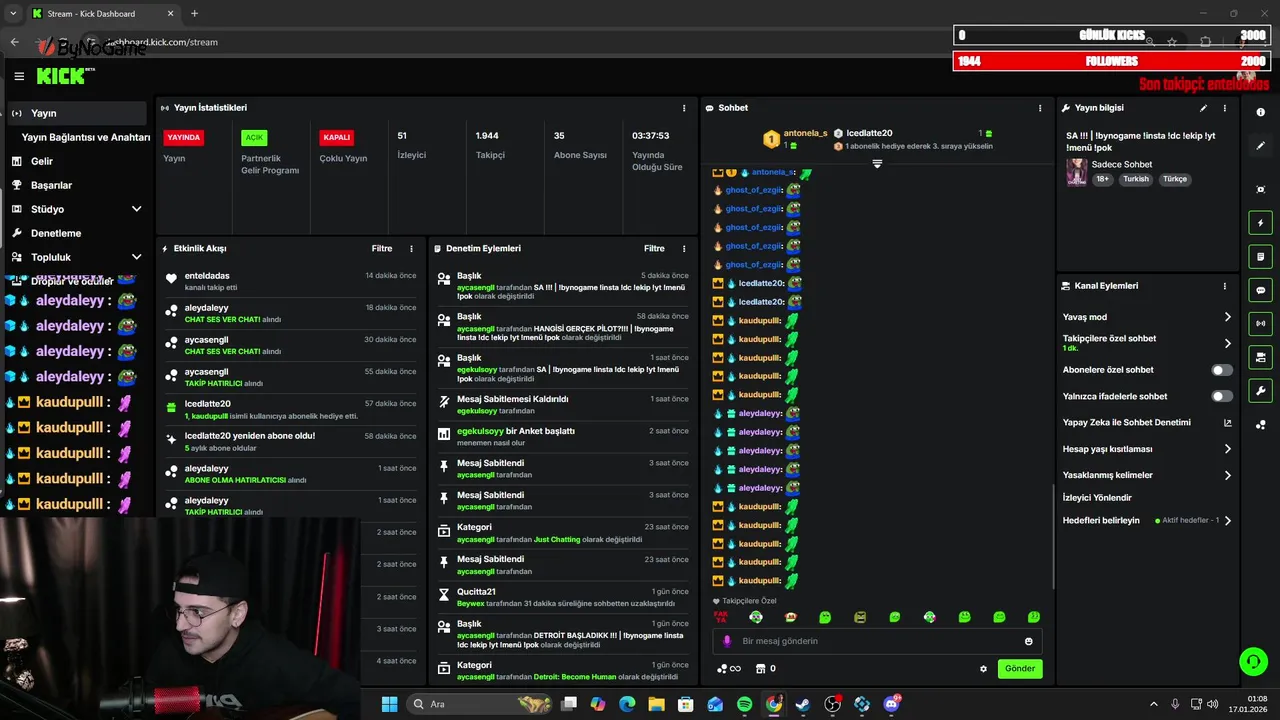Edit stream info with the Yayın bilgisi pencil

pos(1203,108)
